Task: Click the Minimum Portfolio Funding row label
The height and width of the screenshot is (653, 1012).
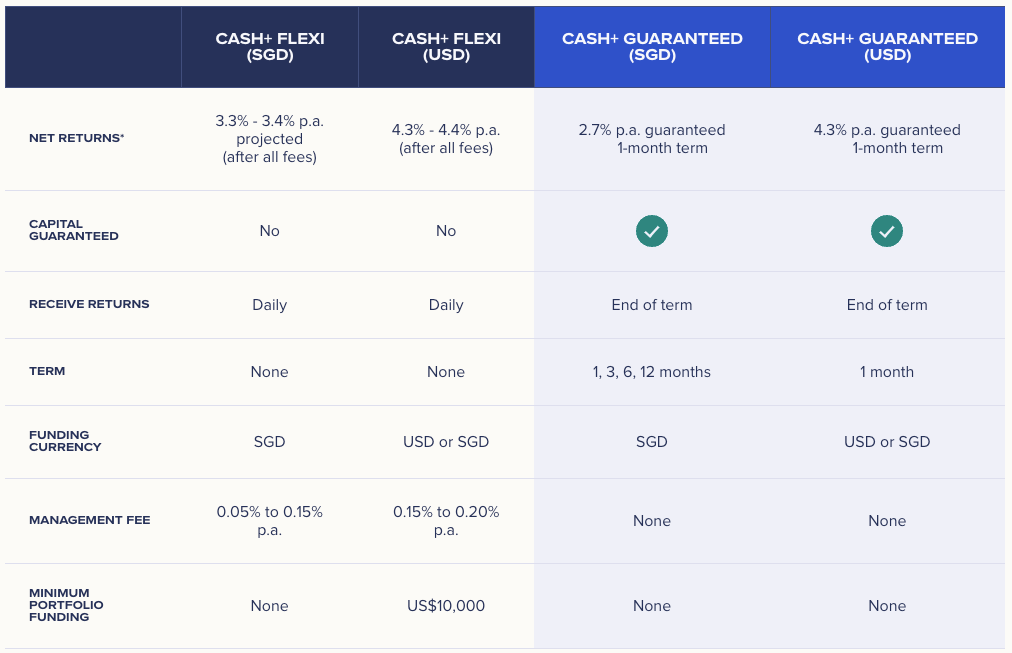Action: click(66, 605)
